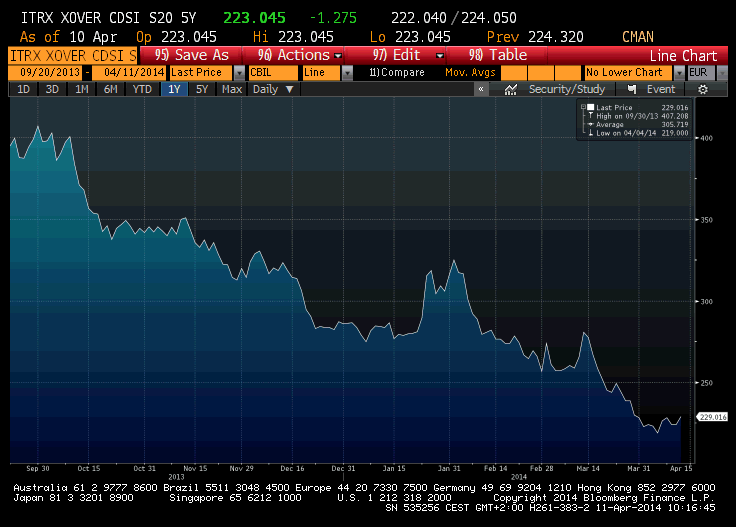Select the 1M range tab
The height and width of the screenshot is (527, 736).
[x=82, y=89]
